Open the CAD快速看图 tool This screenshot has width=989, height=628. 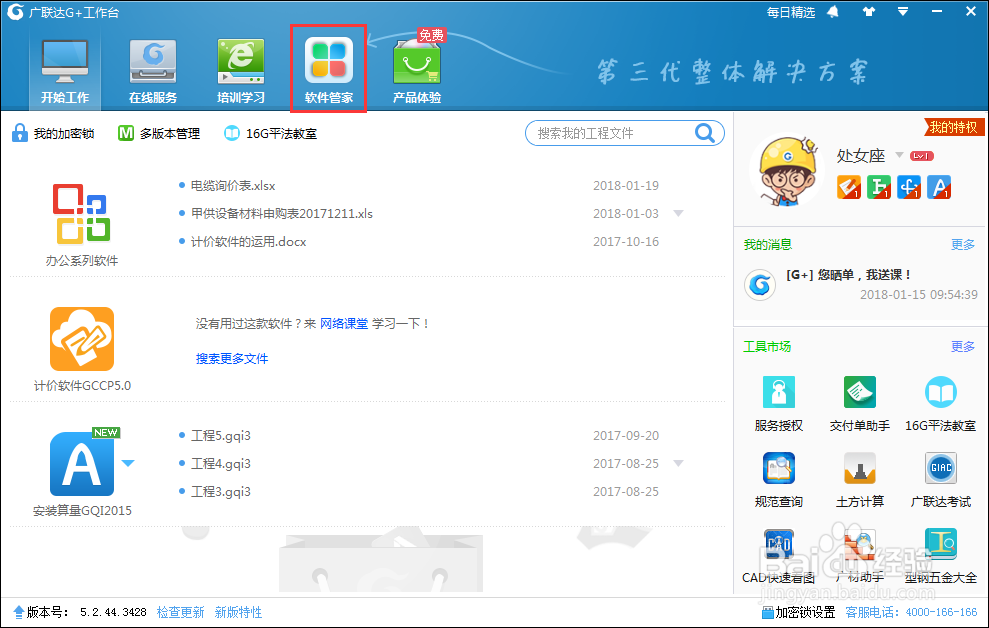(x=779, y=555)
